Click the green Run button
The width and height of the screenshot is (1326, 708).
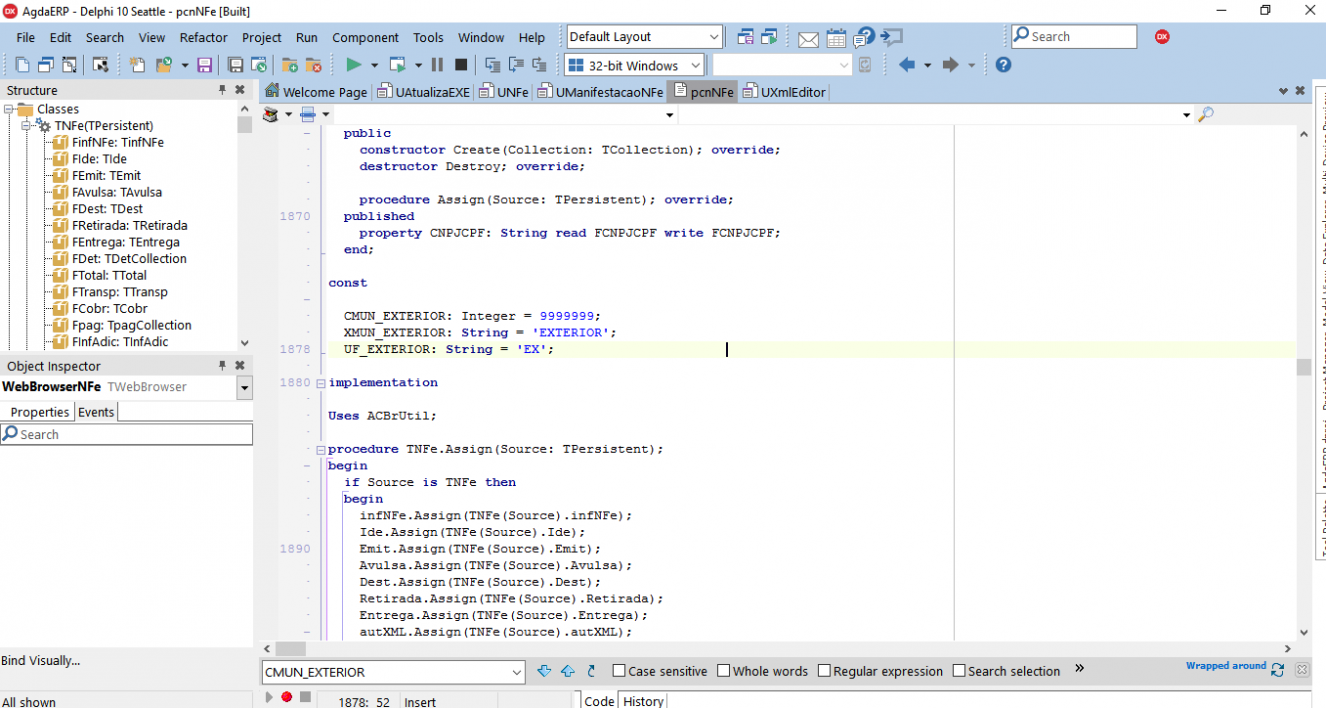pyautogui.click(x=353, y=65)
